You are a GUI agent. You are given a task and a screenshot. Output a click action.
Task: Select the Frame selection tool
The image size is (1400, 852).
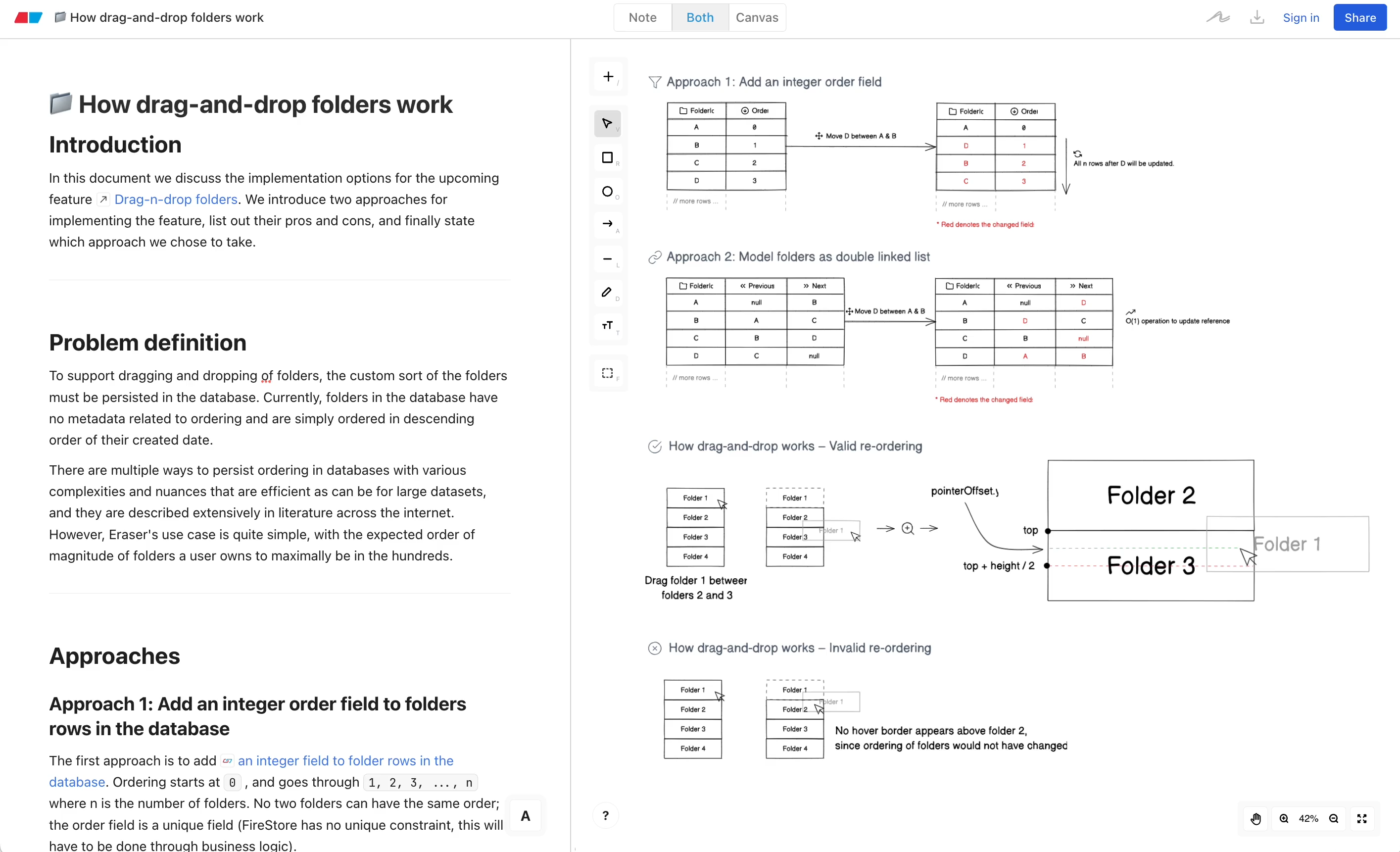[x=607, y=373]
